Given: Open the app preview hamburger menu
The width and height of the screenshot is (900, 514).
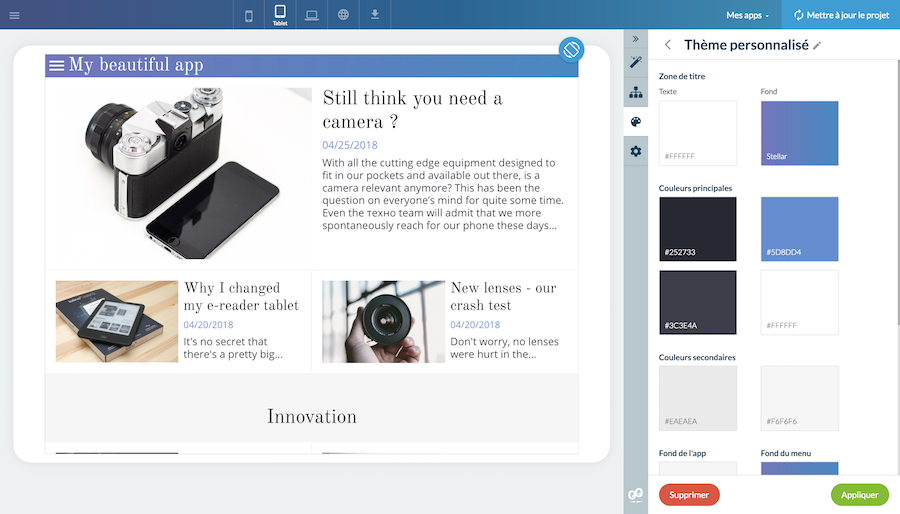Looking at the screenshot, I should [57, 66].
